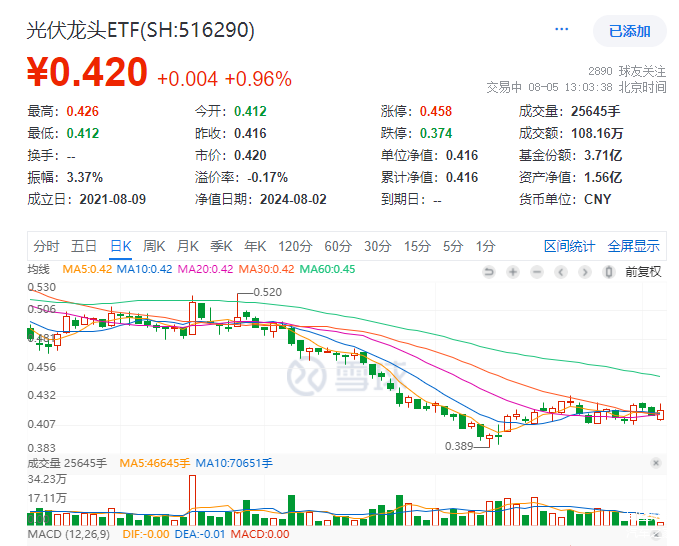679x546 pixels.
Task: Open the 前复权 adjustment dropdown
Action: [643, 272]
